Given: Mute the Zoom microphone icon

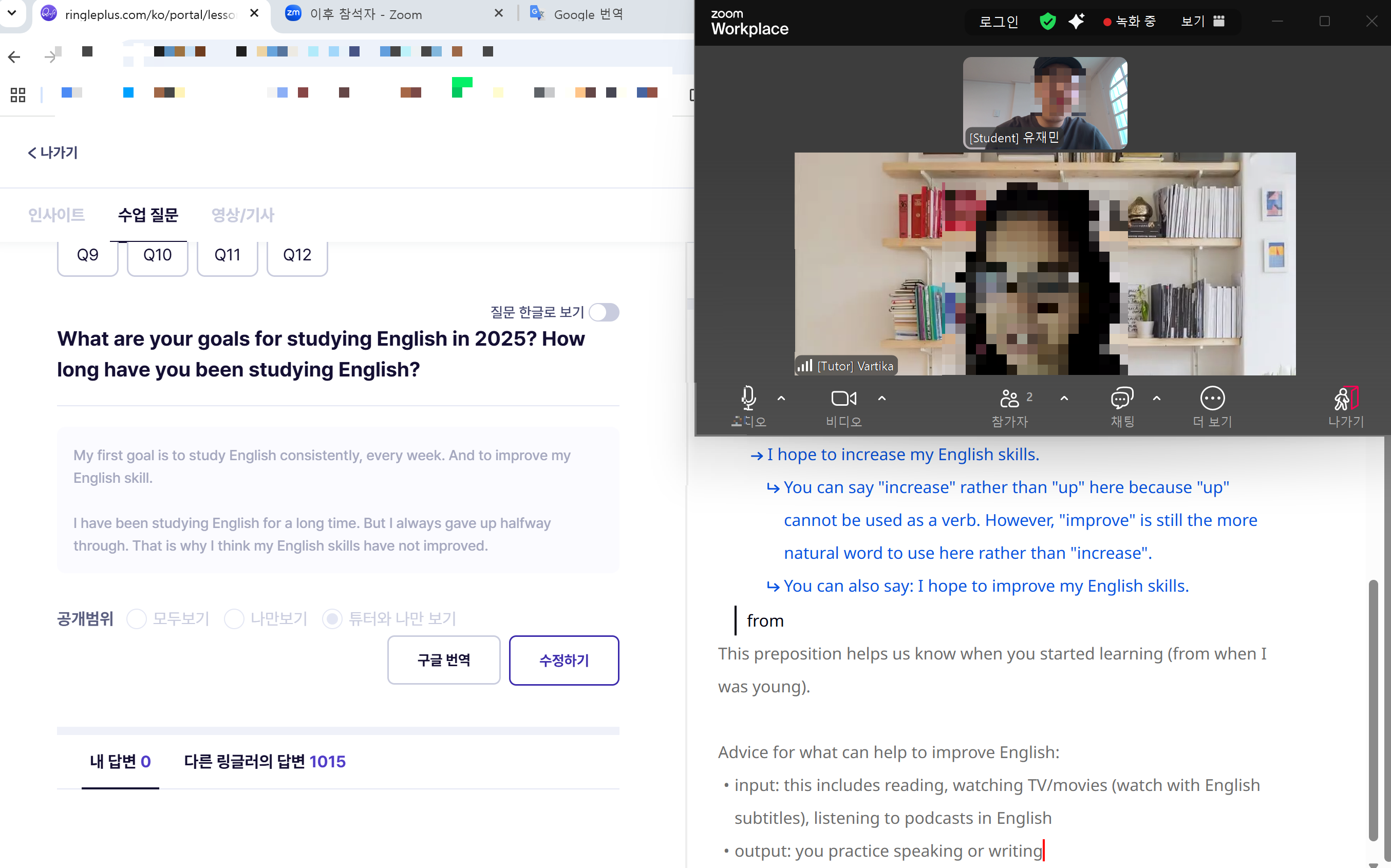Looking at the screenshot, I should coord(748,398).
